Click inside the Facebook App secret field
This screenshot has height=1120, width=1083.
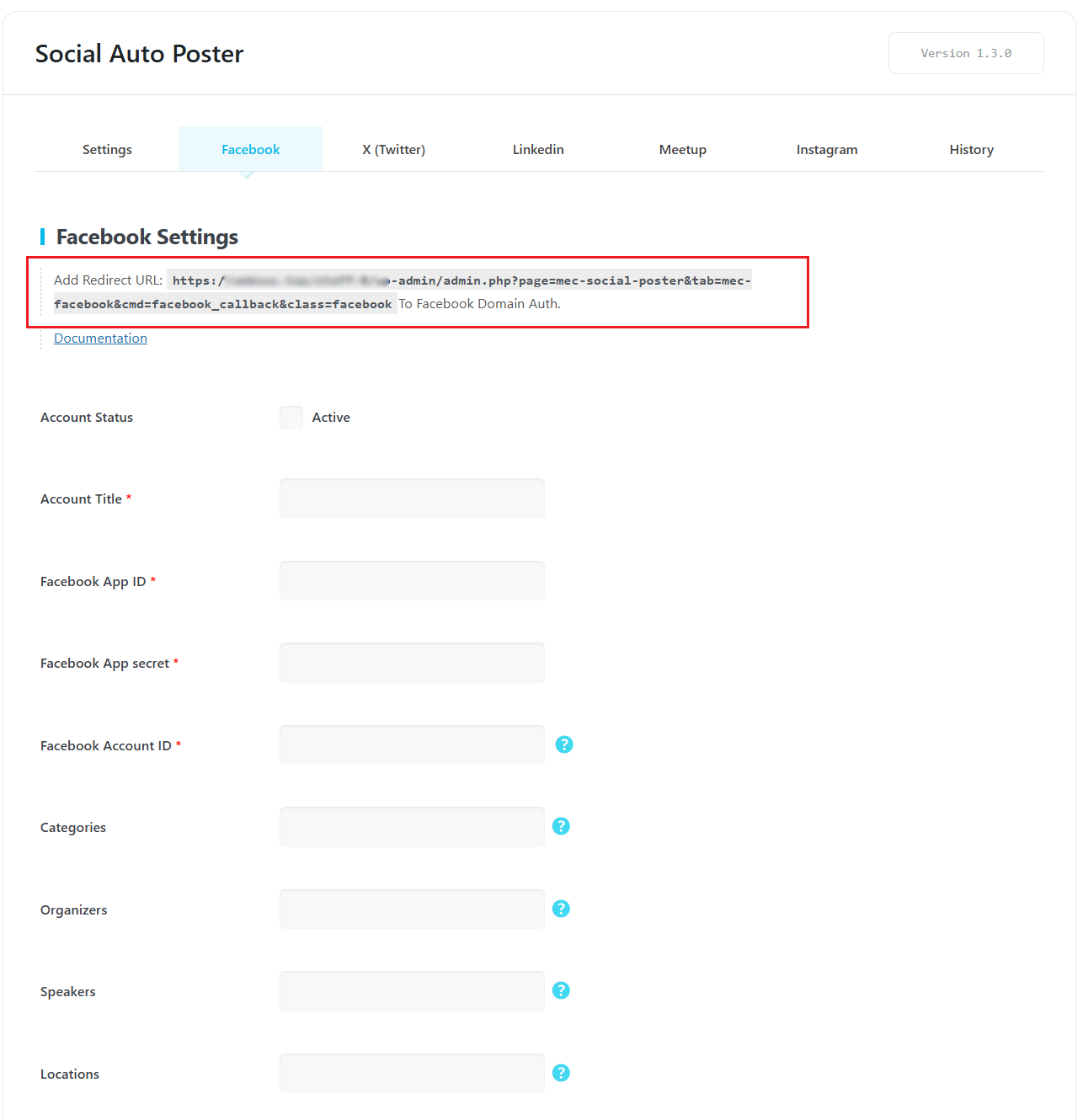pyautogui.click(x=412, y=663)
